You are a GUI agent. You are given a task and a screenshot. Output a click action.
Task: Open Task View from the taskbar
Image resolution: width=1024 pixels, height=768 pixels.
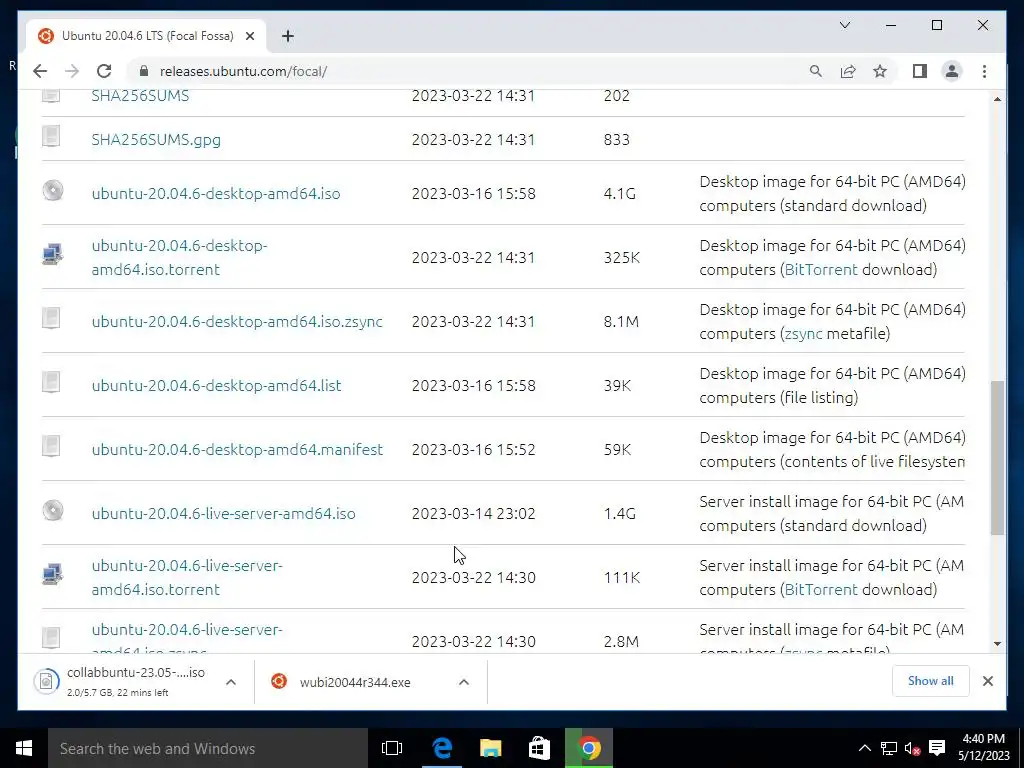[392, 748]
